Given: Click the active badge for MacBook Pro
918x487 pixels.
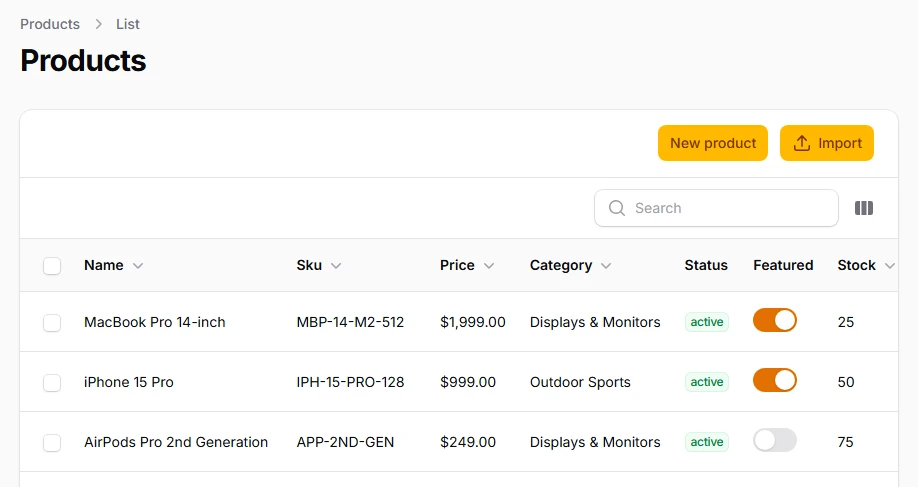Looking at the screenshot, I should click(707, 322).
